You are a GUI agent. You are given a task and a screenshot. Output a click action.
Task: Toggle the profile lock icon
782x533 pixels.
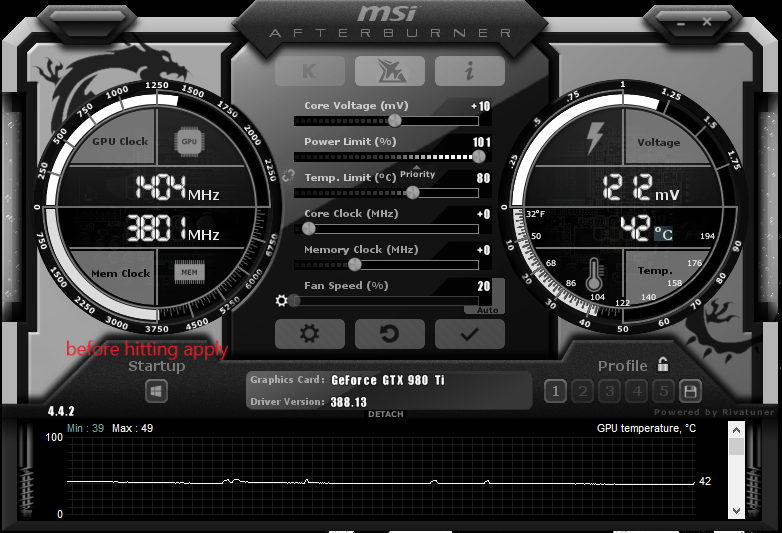pos(663,364)
